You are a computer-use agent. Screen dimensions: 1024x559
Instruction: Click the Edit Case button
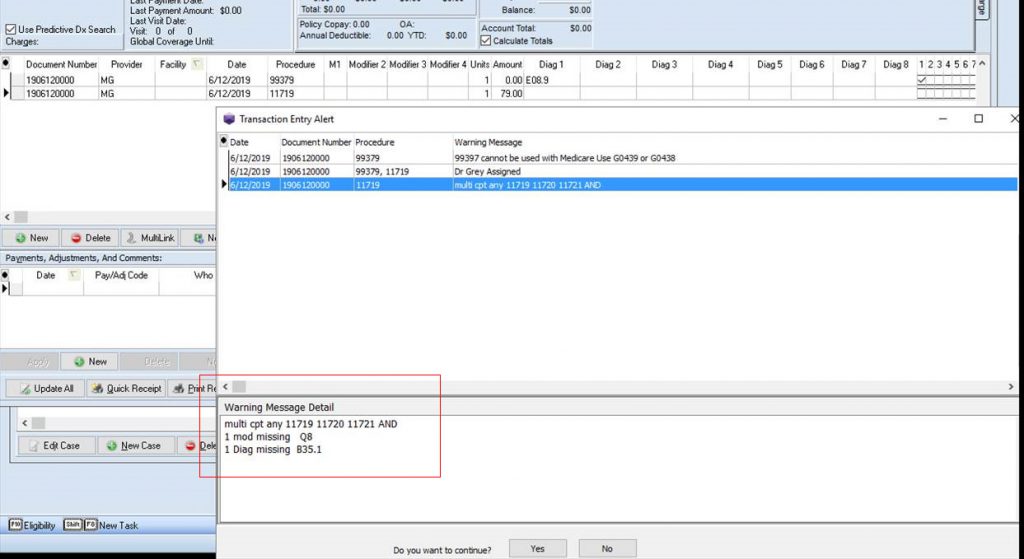[57, 445]
